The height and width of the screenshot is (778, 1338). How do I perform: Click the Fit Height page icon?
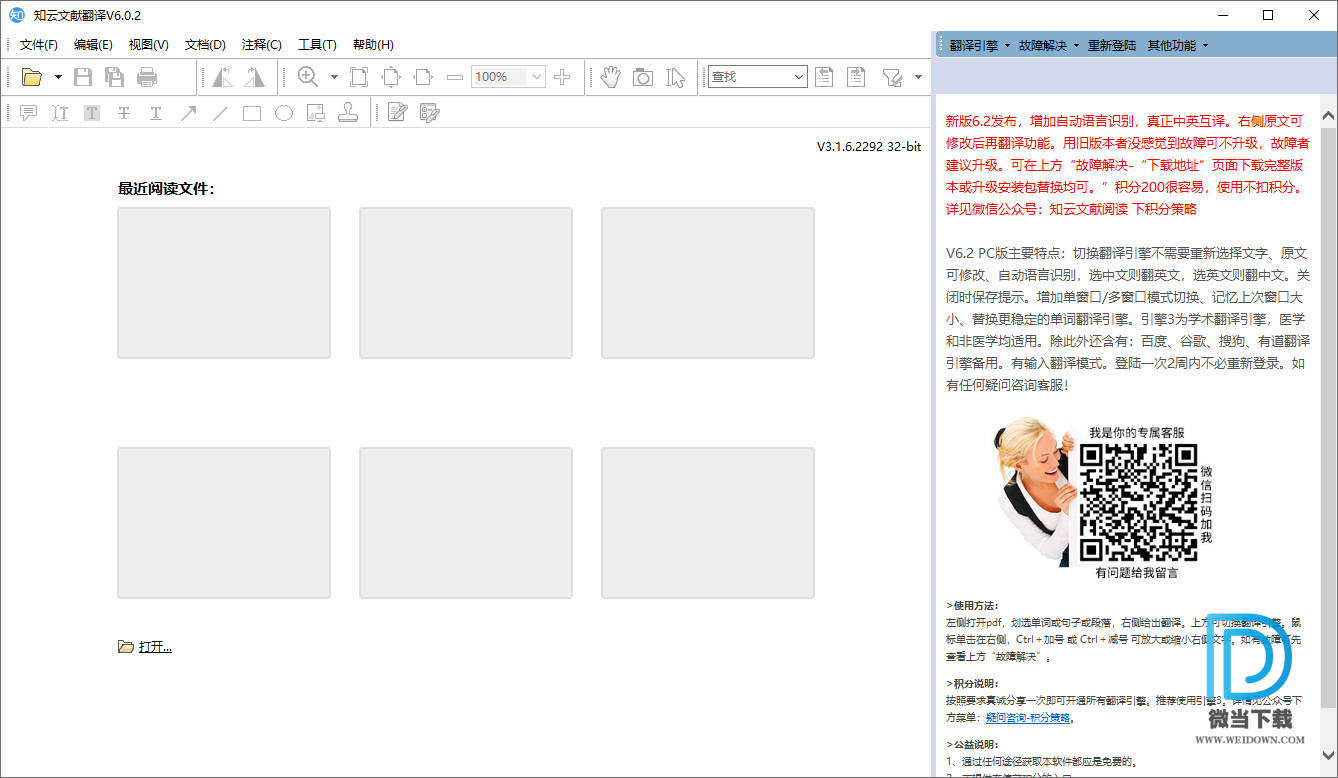point(391,77)
